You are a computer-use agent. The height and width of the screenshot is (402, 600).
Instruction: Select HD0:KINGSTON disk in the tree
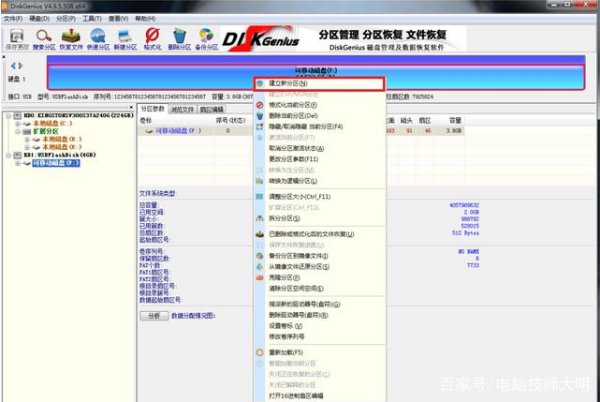pyautogui.click(x=78, y=116)
